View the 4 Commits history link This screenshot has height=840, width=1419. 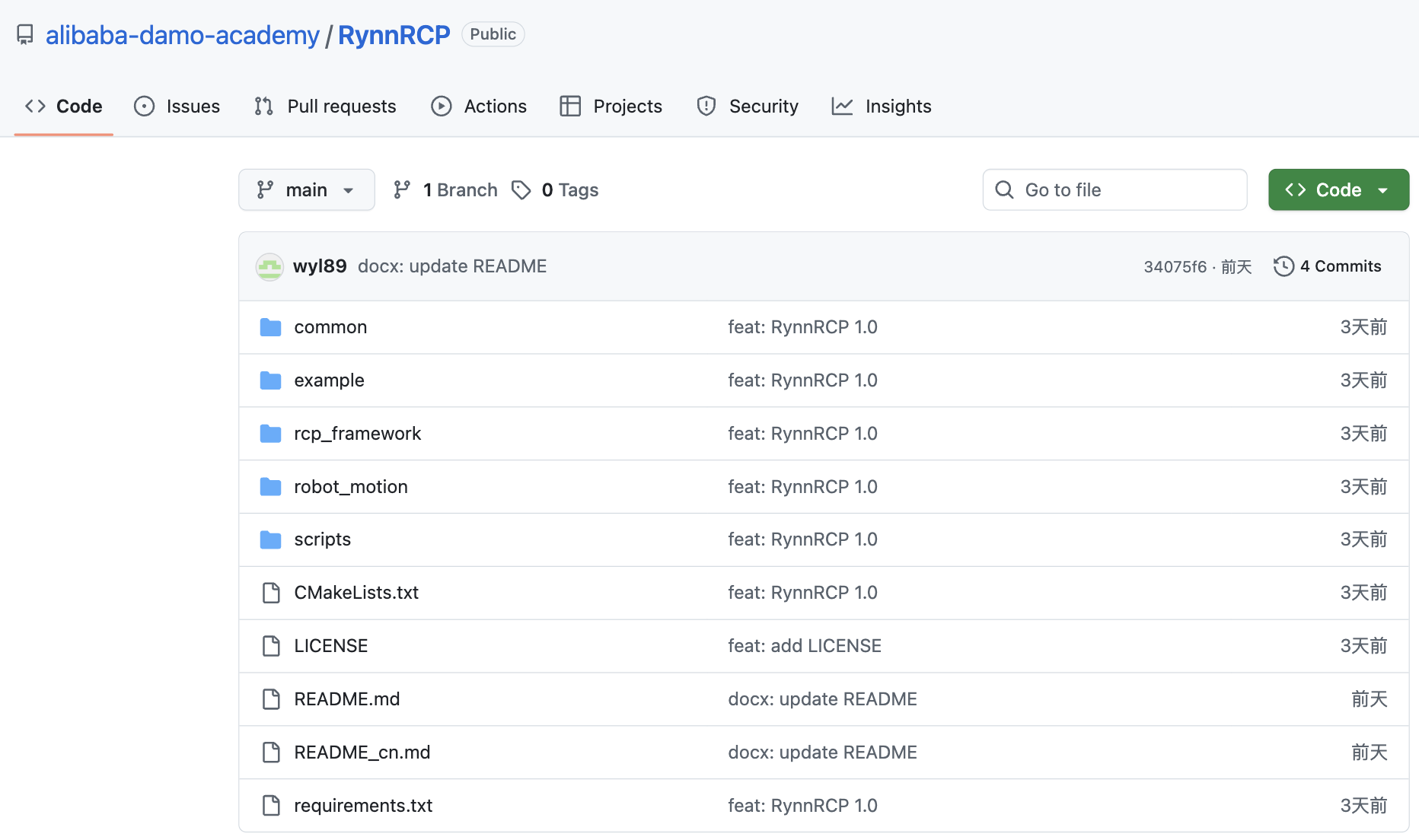pyautogui.click(x=1339, y=266)
